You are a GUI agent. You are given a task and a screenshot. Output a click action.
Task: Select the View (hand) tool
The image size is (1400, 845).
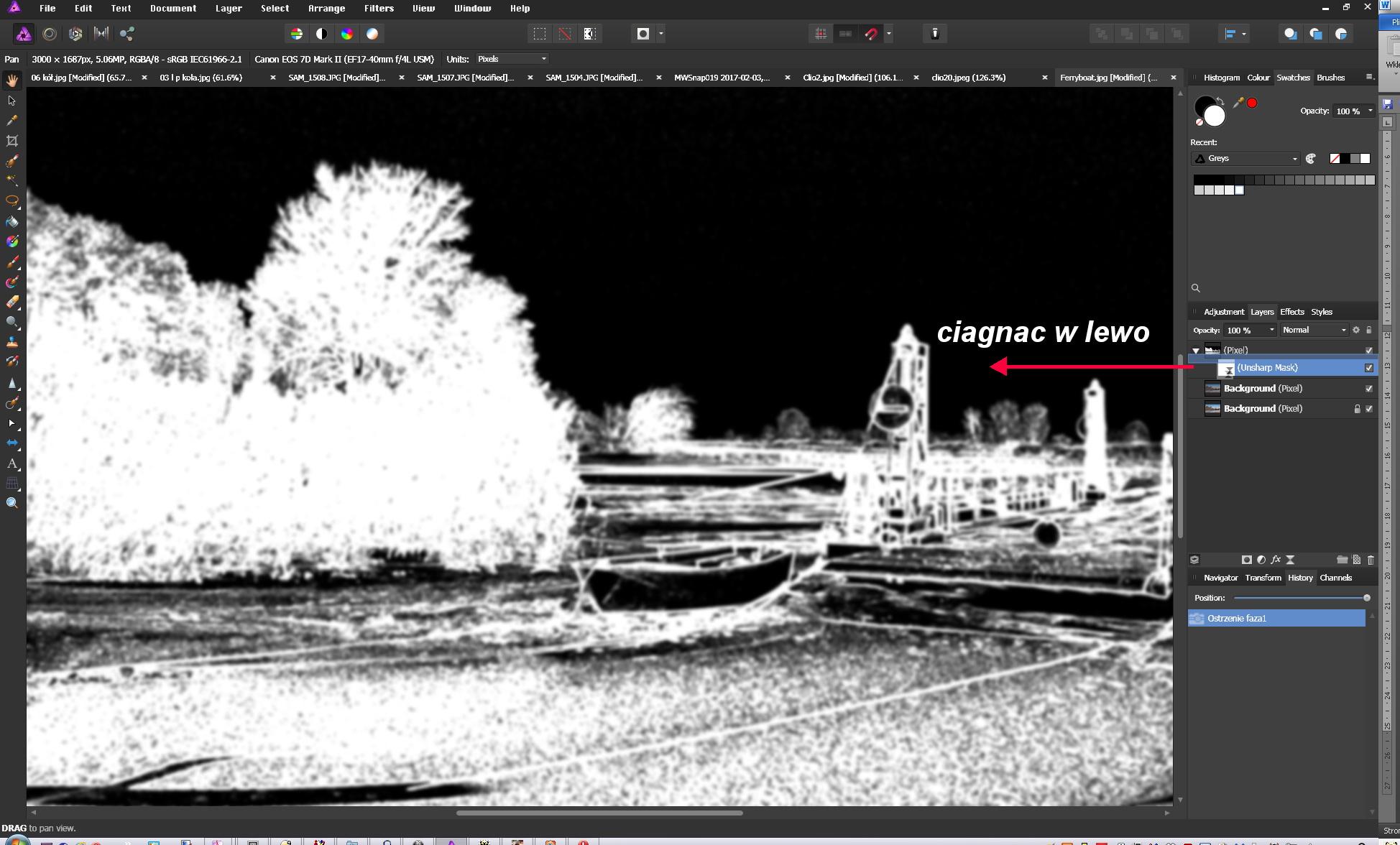click(x=11, y=80)
